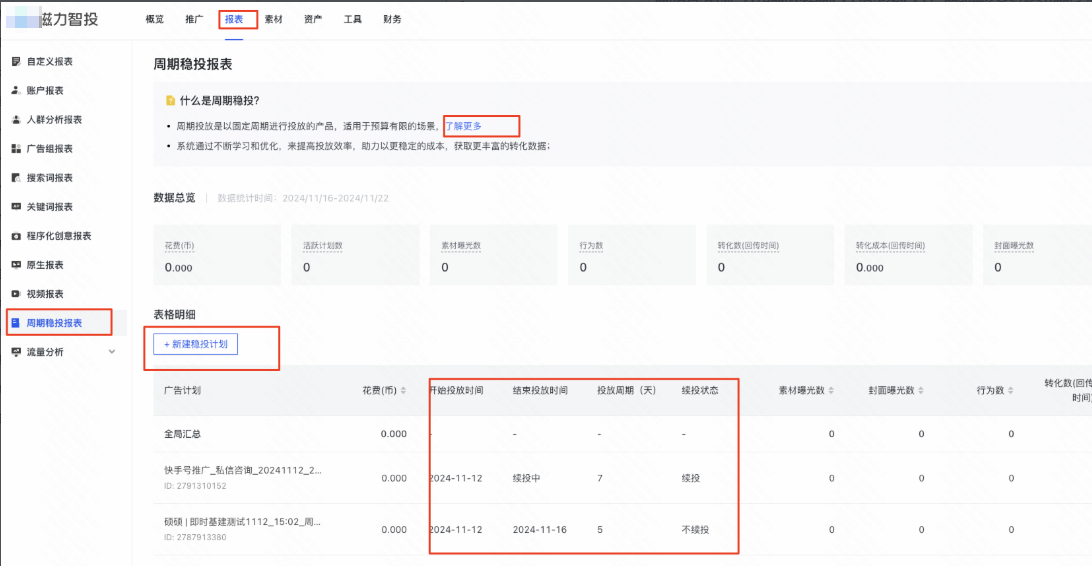Open 视频报表 in the sidebar
The image size is (1092, 566).
(45, 294)
